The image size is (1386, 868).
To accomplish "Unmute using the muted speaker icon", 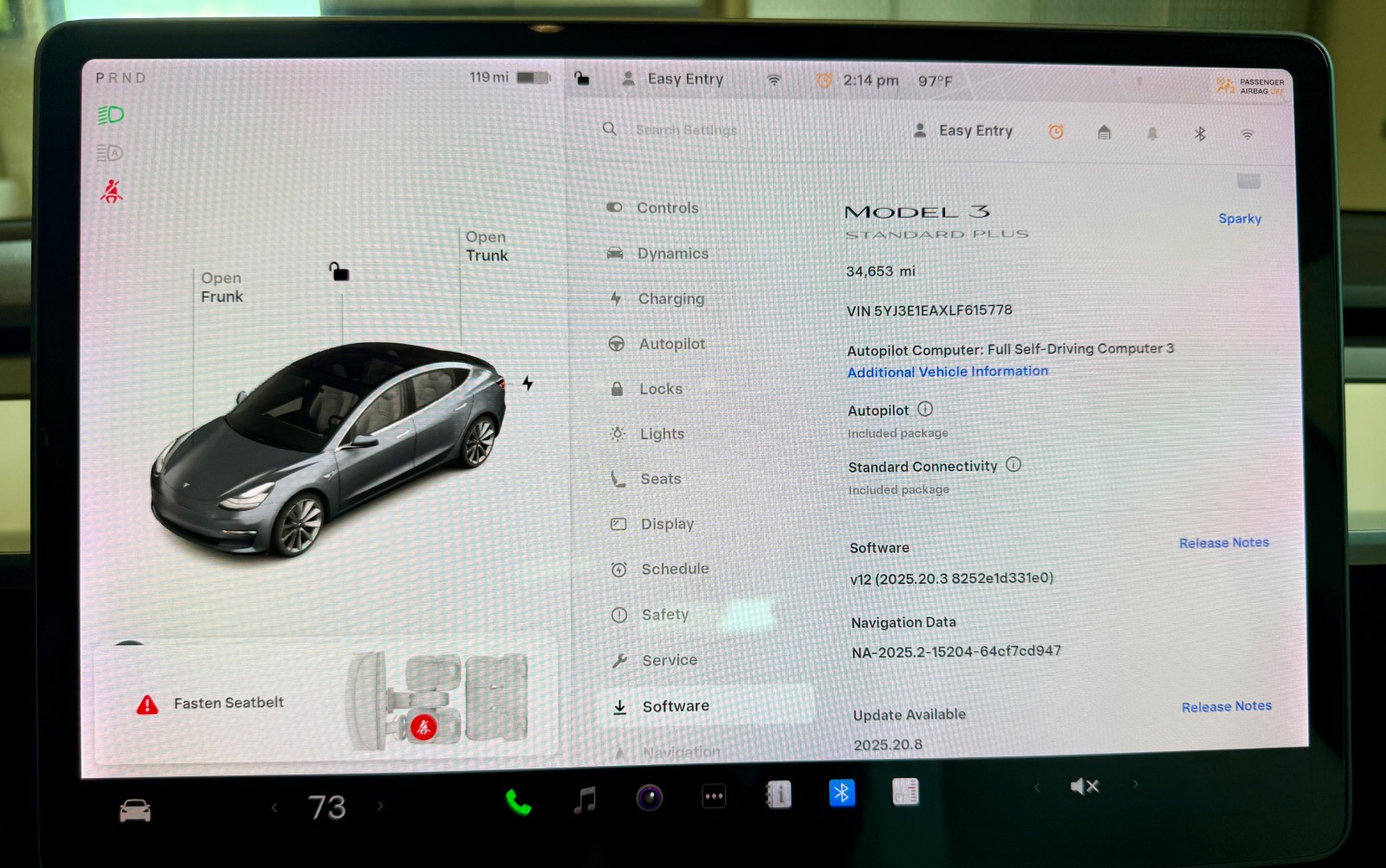I will click(x=1085, y=786).
